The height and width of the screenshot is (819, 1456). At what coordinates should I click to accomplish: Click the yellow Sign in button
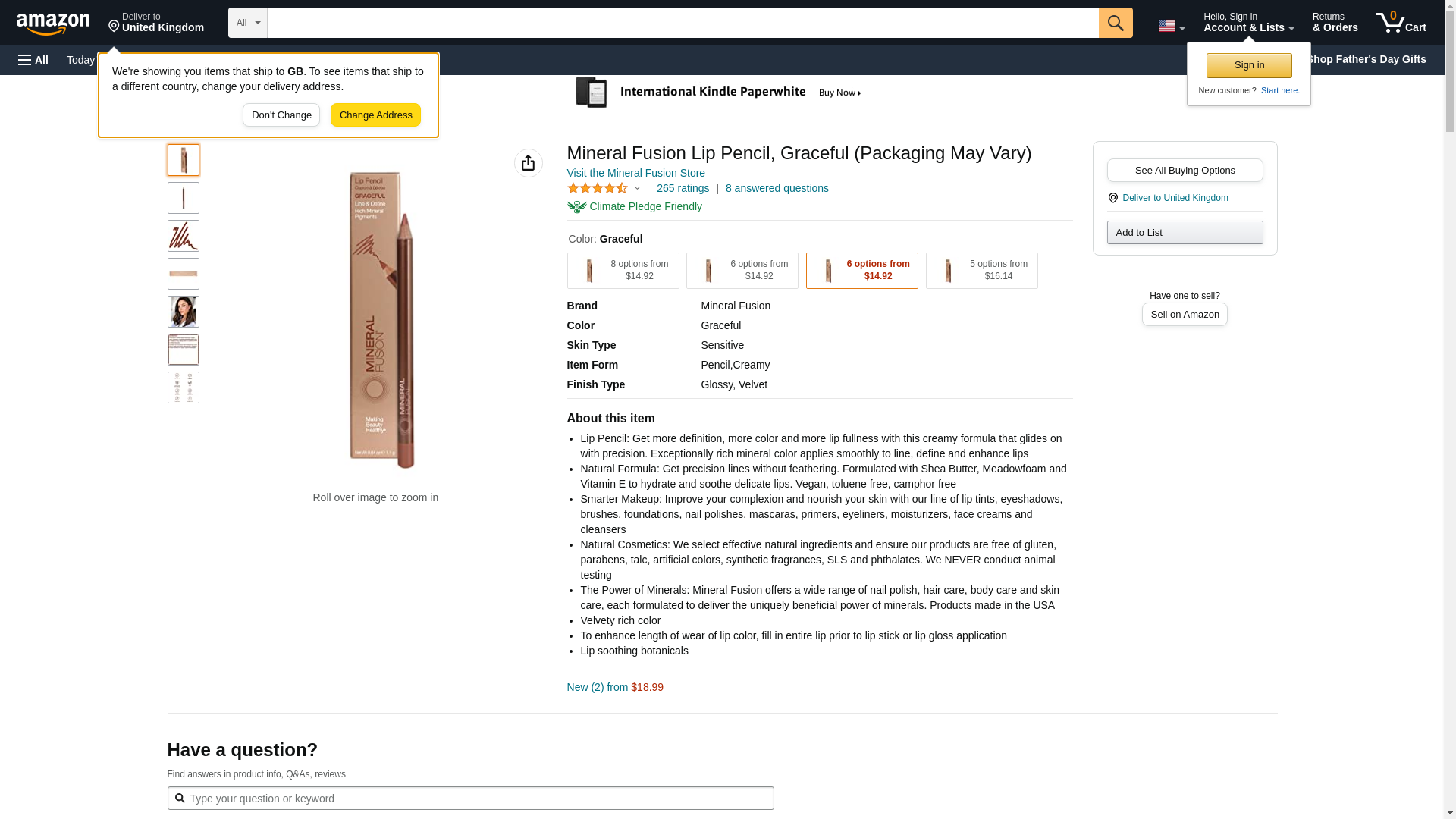(x=1249, y=65)
